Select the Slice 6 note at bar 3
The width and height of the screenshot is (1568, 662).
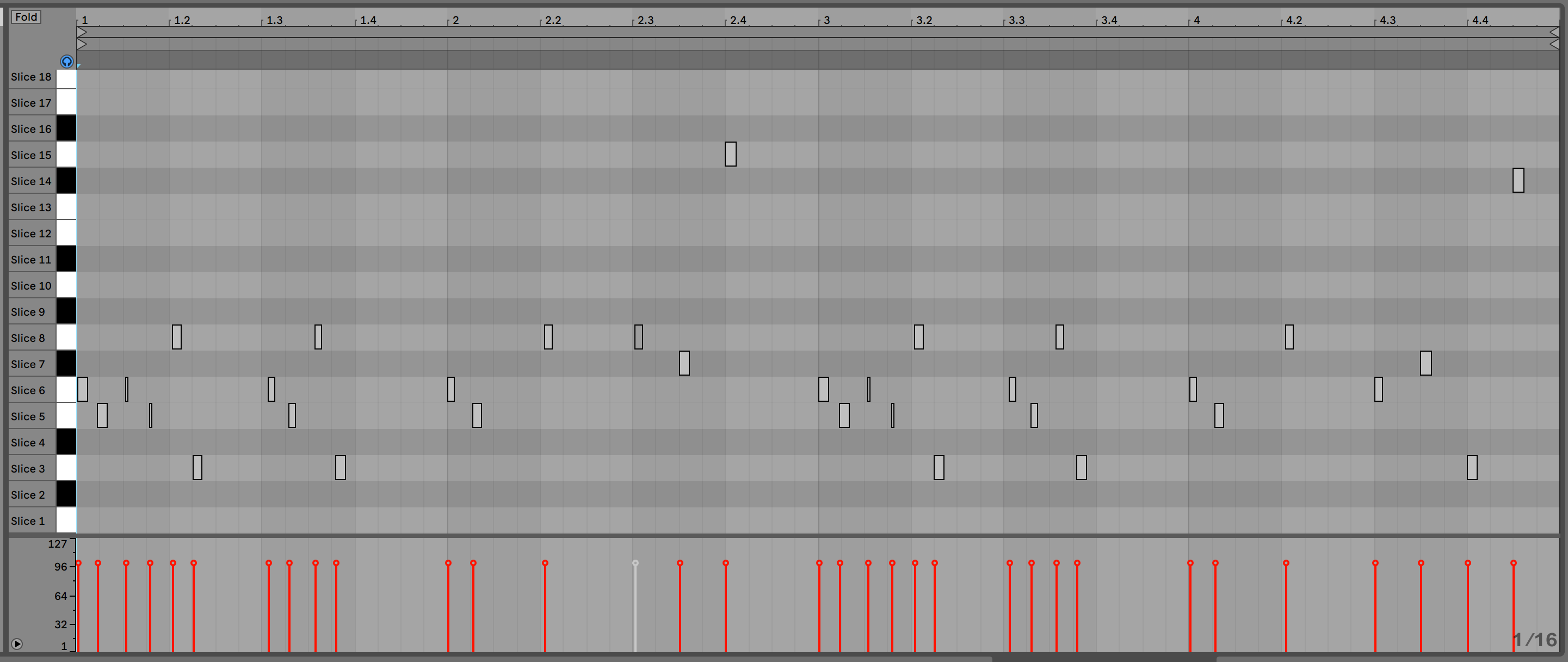click(x=824, y=389)
